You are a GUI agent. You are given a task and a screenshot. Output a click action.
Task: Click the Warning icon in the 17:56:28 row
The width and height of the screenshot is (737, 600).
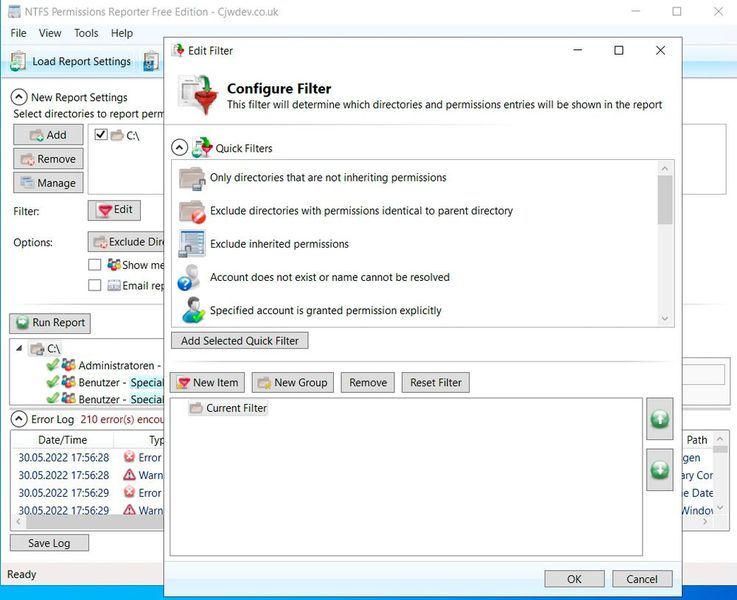(129, 475)
